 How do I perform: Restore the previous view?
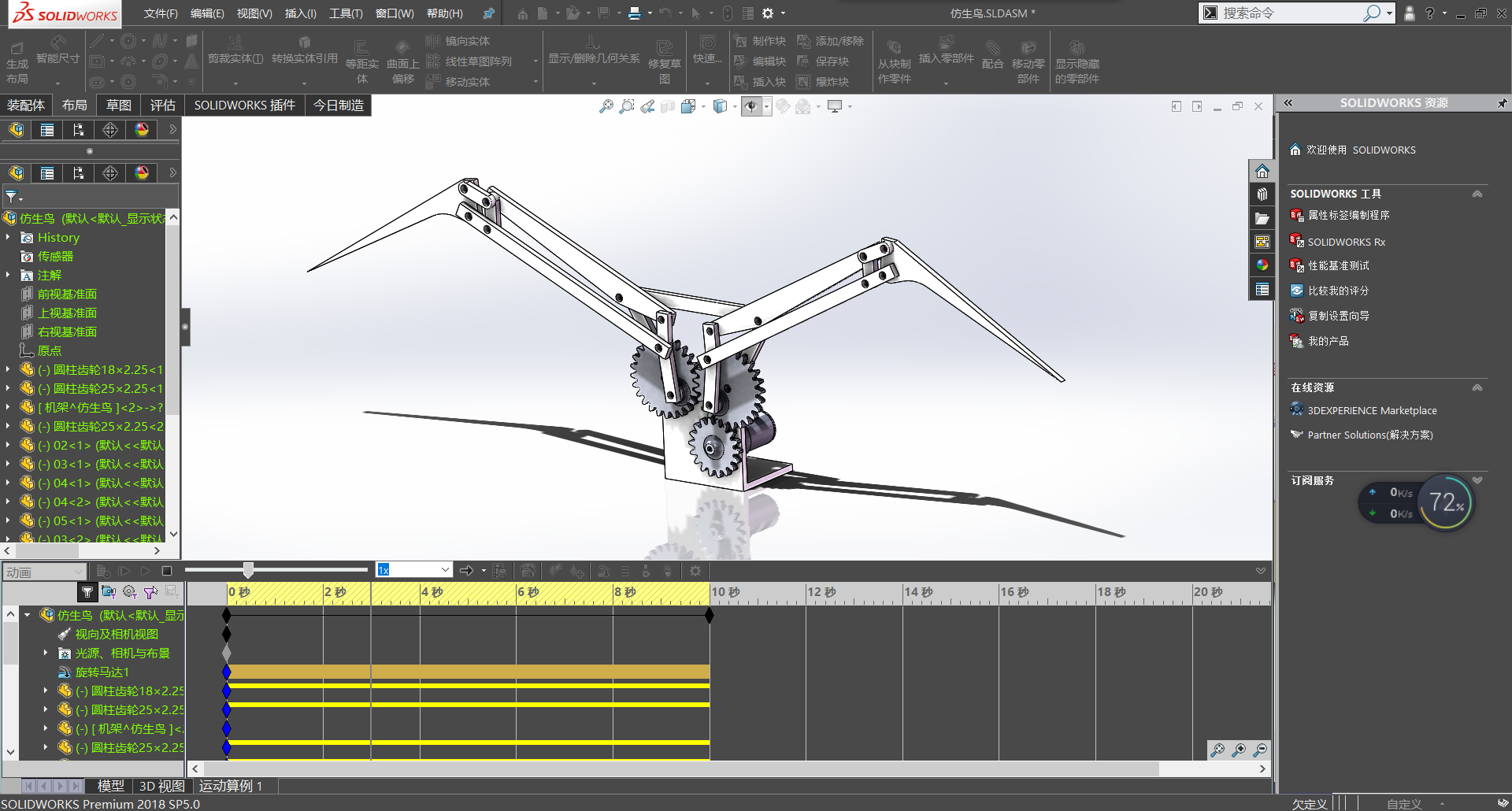(x=647, y=106)
